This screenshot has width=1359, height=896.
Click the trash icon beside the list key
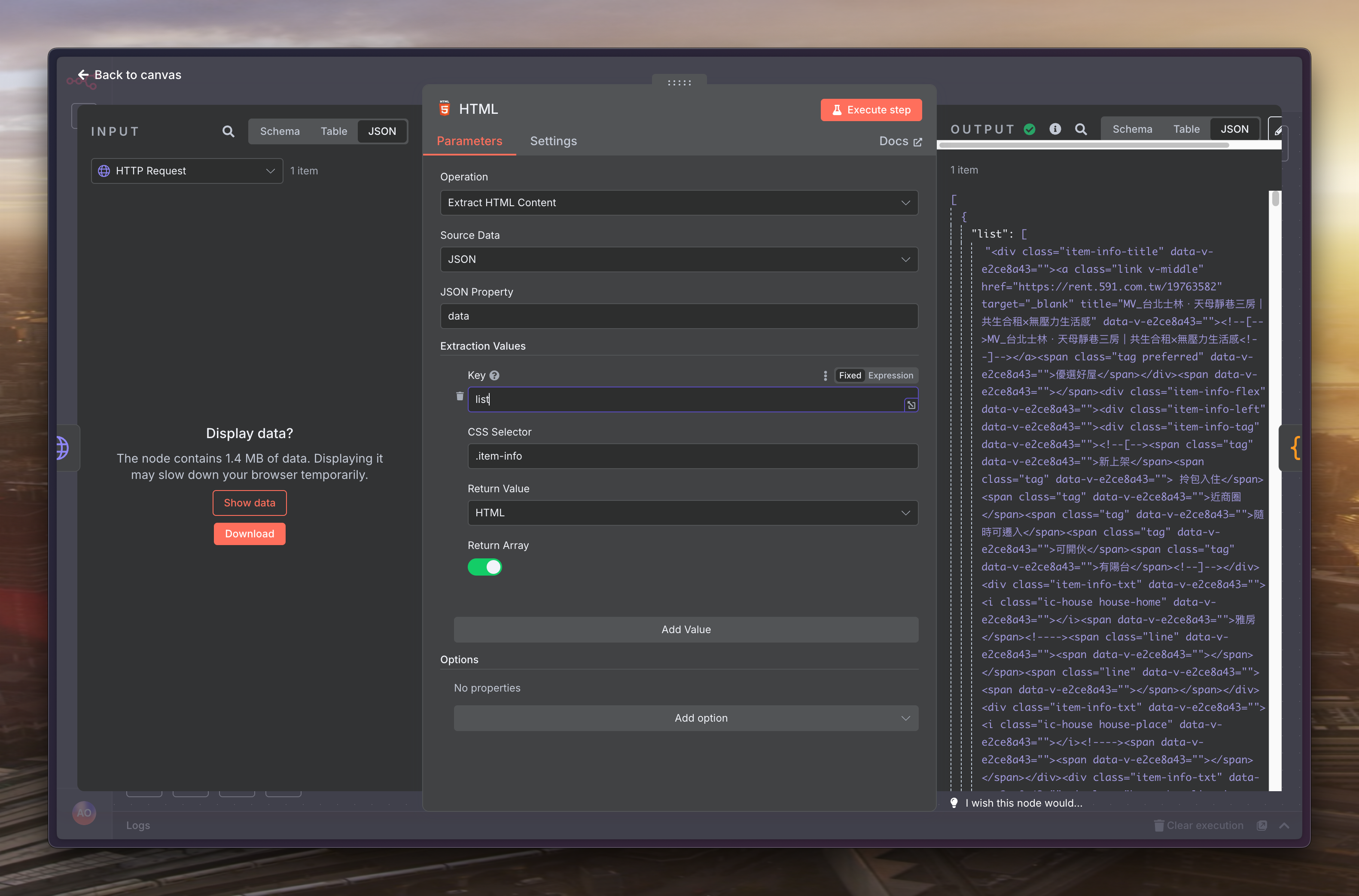click(x=460, y=396)
